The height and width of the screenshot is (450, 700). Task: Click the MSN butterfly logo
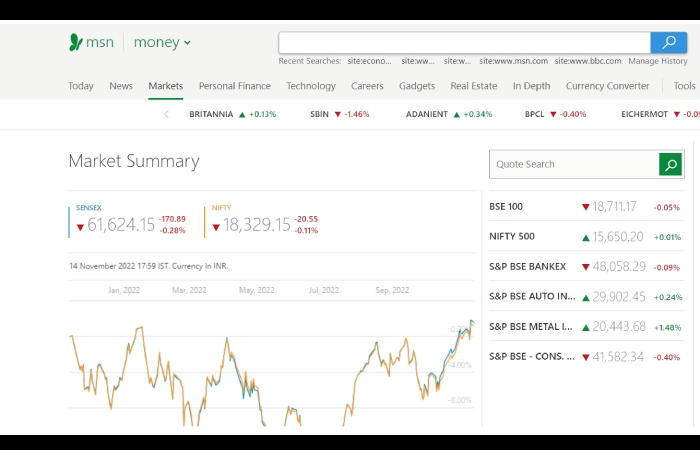[x=76, y=42]
